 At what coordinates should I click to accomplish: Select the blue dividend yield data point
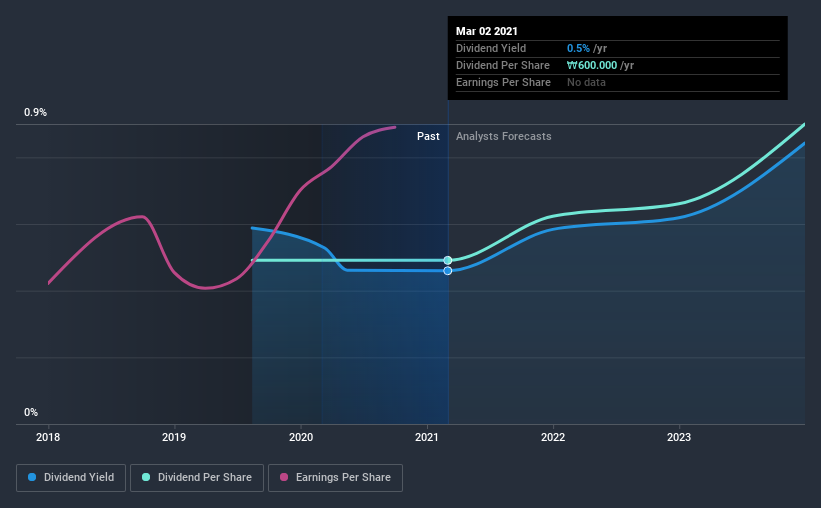pyautogui.click(x=448, y=271)
